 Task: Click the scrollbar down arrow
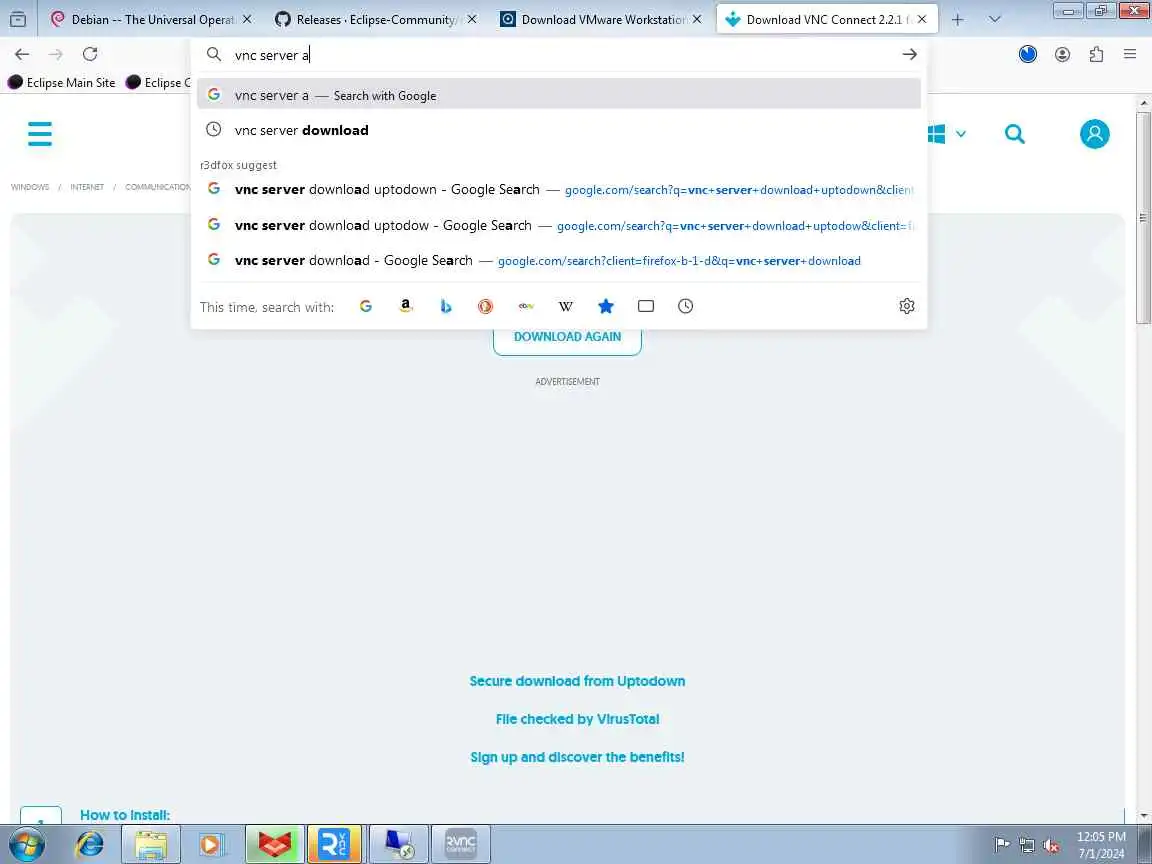coord(1143,816)
